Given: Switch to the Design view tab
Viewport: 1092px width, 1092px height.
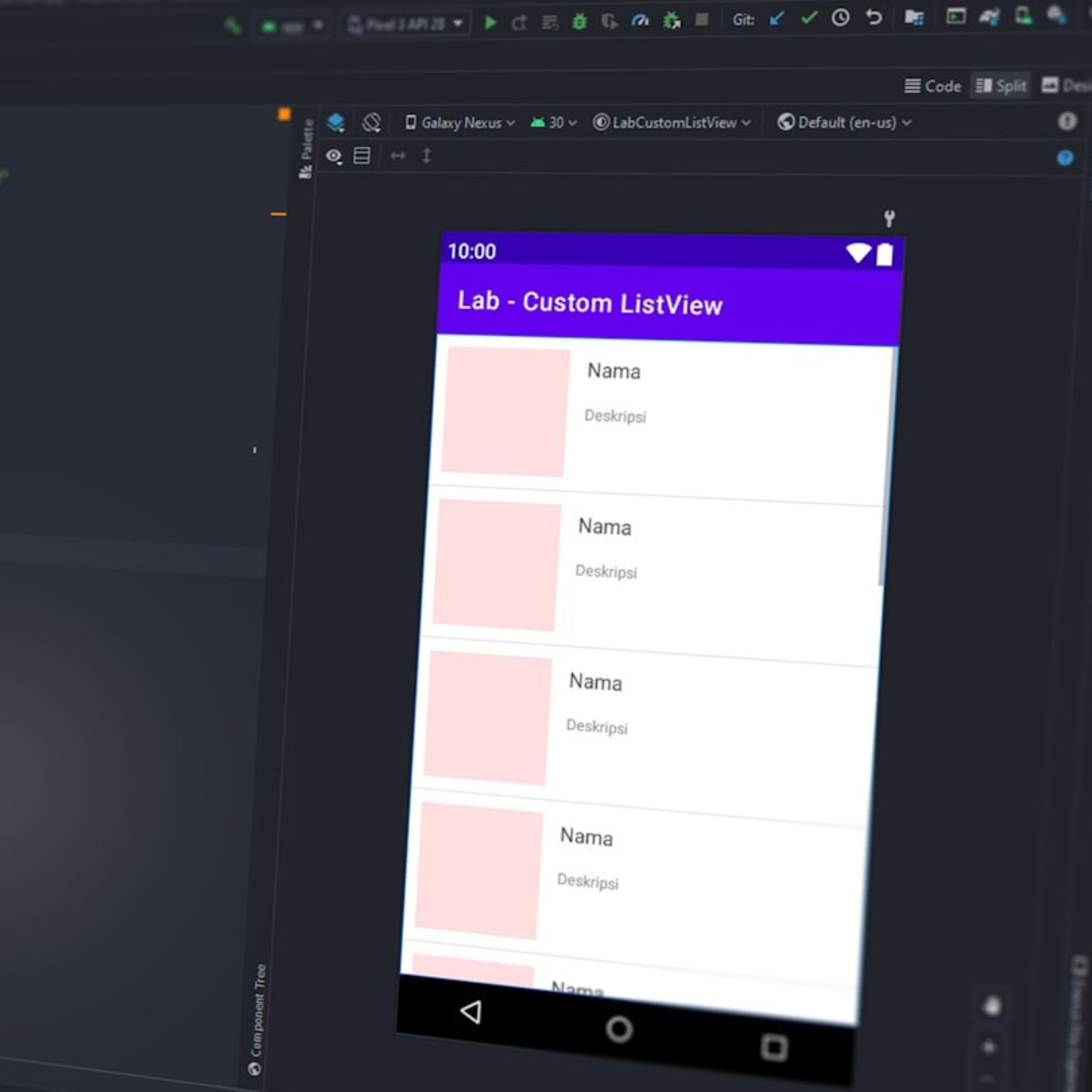Looking at the screenshot, I should tap(1067, 85).
